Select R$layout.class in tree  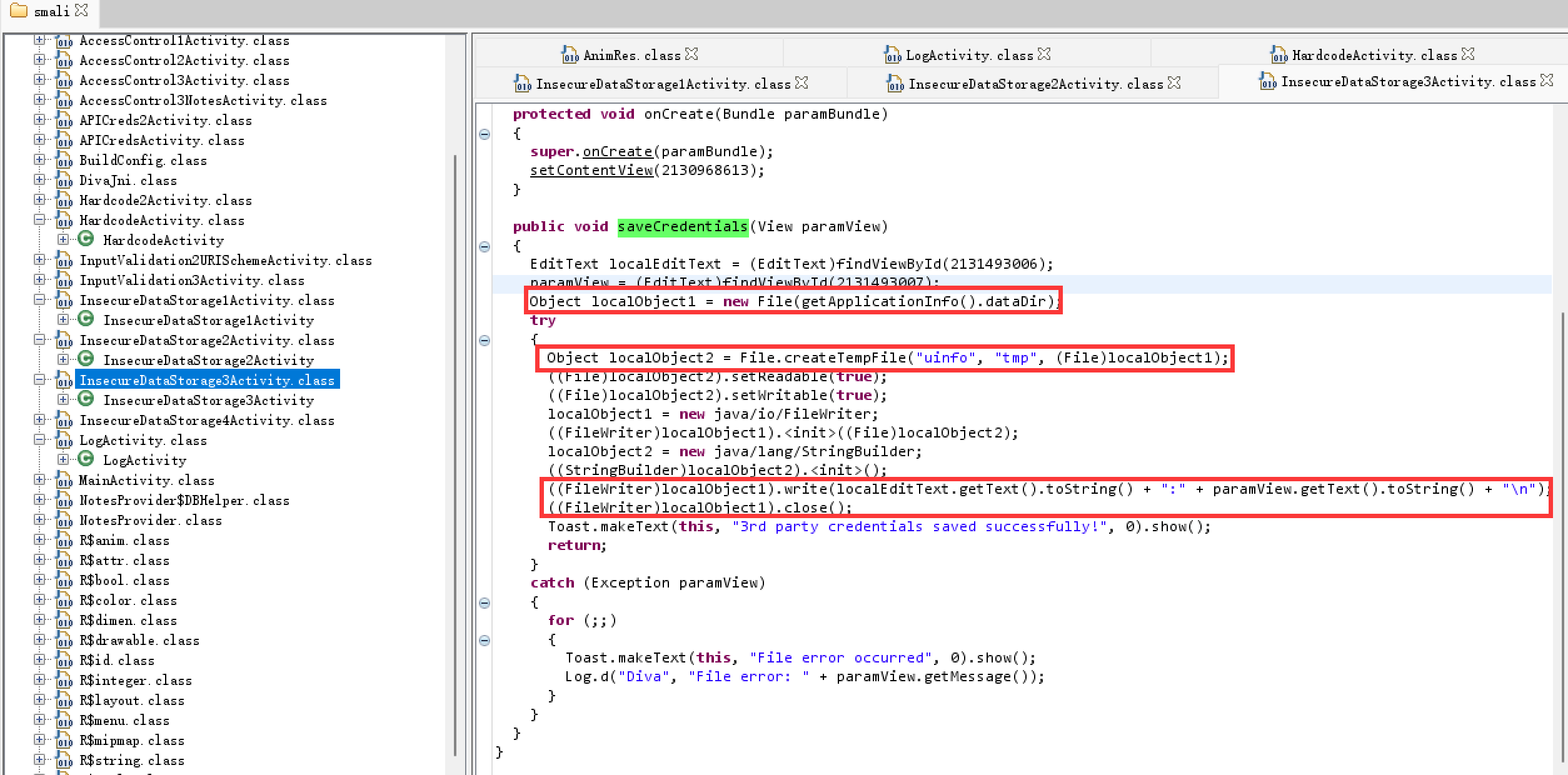[132, 700]
